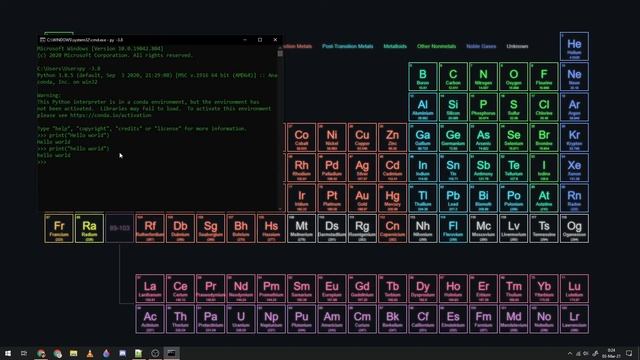Click the empty >>> prompt line
Image resolution: width=640 pixels, height=360 pixels.
pyautogui.click(x=42, y=162)
